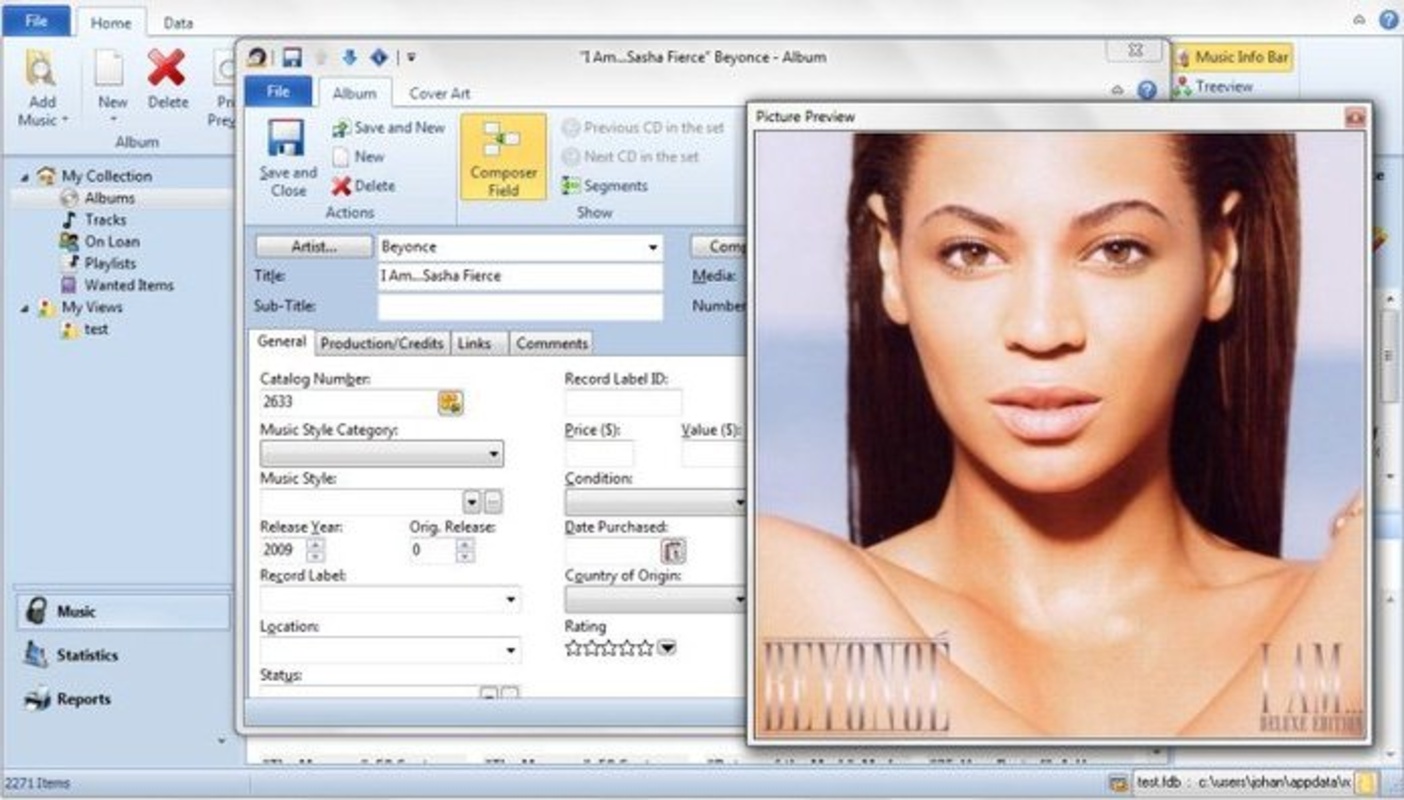Click the Sub-Title input field
The width and height of the screenshot is (1404, 800).
pos(520,307)
